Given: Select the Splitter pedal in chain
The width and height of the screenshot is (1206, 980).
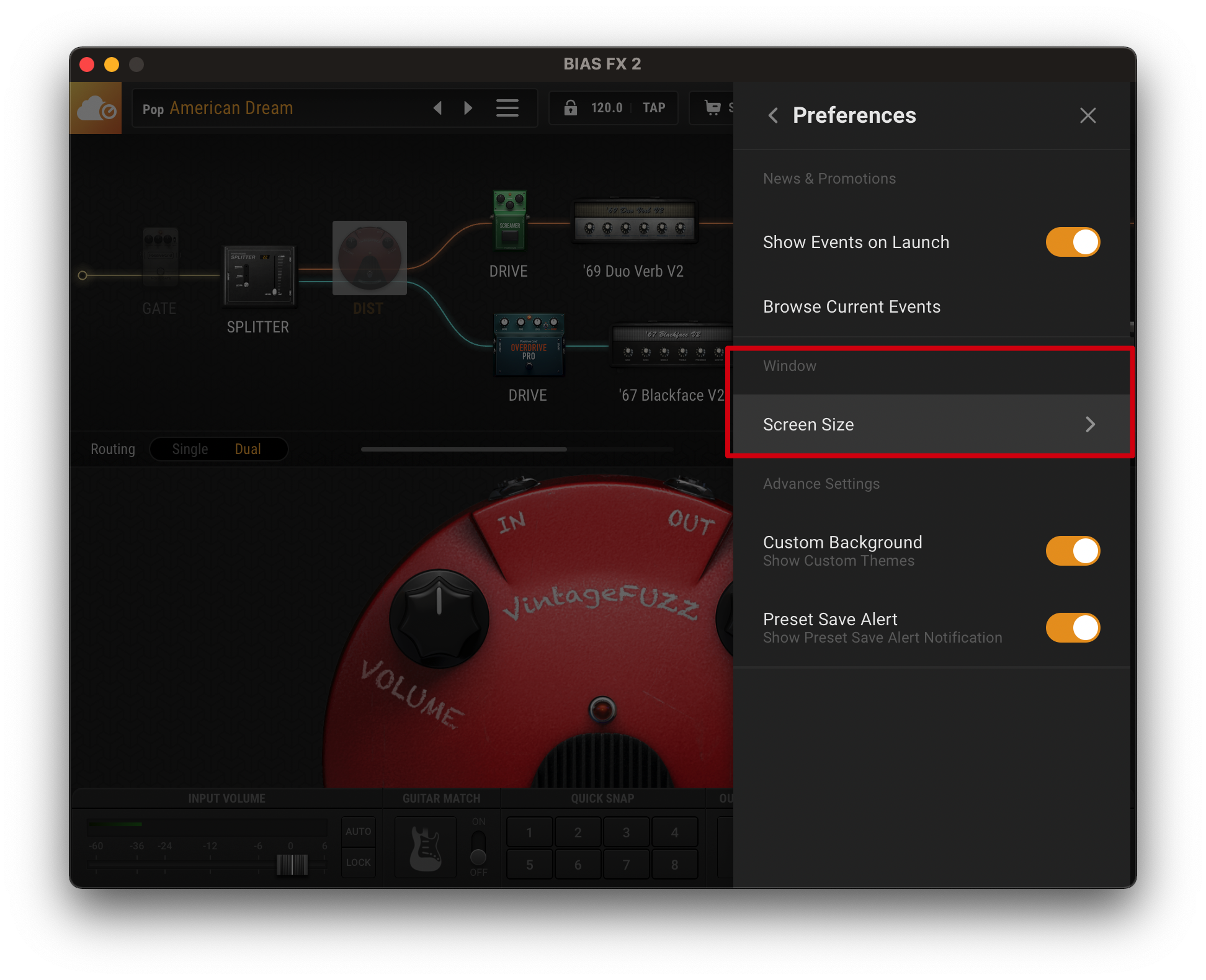Looking at the screenshot, I should pyautogui.click(x=259, y=275).
